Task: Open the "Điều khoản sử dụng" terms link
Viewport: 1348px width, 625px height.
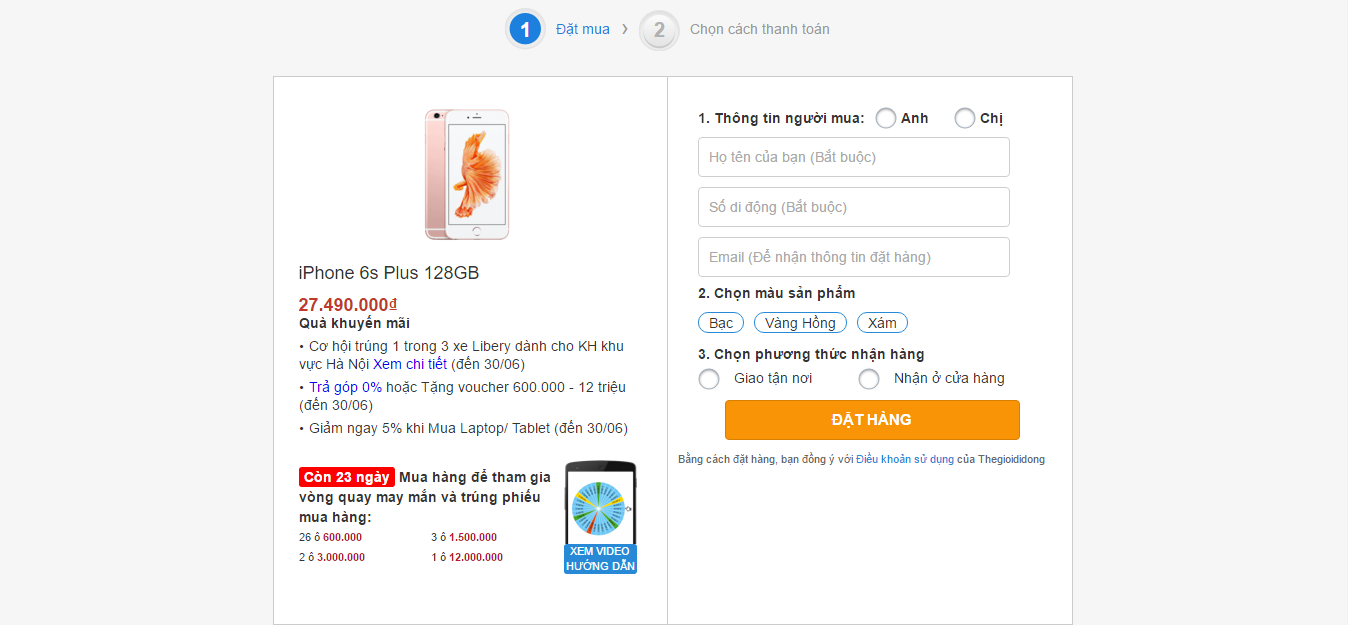Action: (904, 459)
